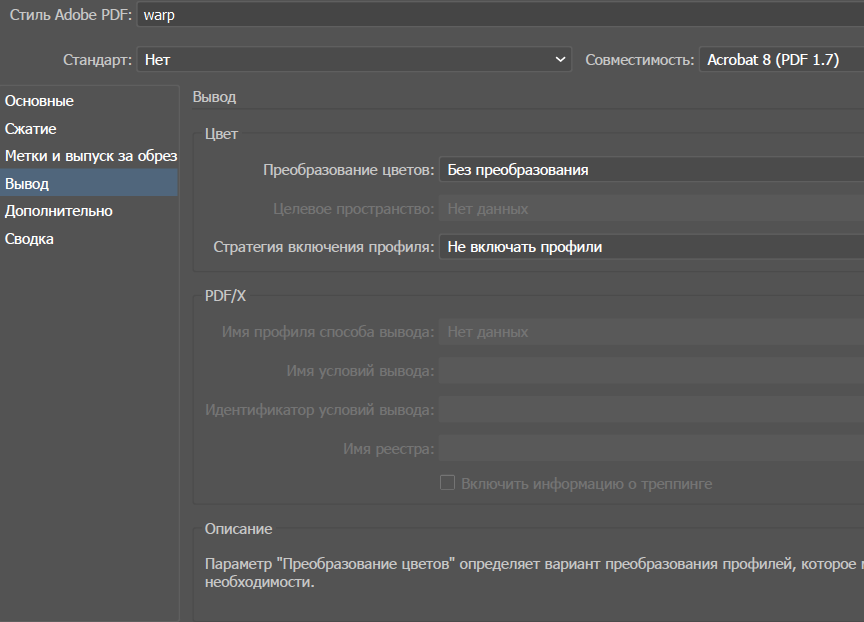The width and height of the screenshot is (864, 622).
Task: Select the highlighted Вывод category
Action: pyautogui.click(x=27, y=184)
